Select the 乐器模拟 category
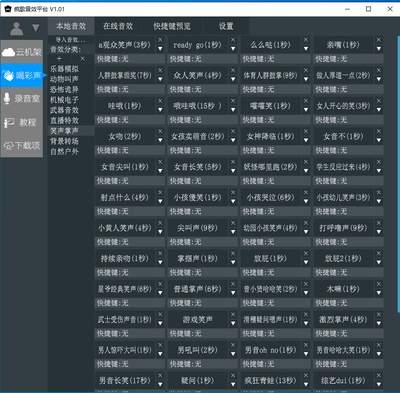This screenshot has width=400, height=393. point(64,69)
